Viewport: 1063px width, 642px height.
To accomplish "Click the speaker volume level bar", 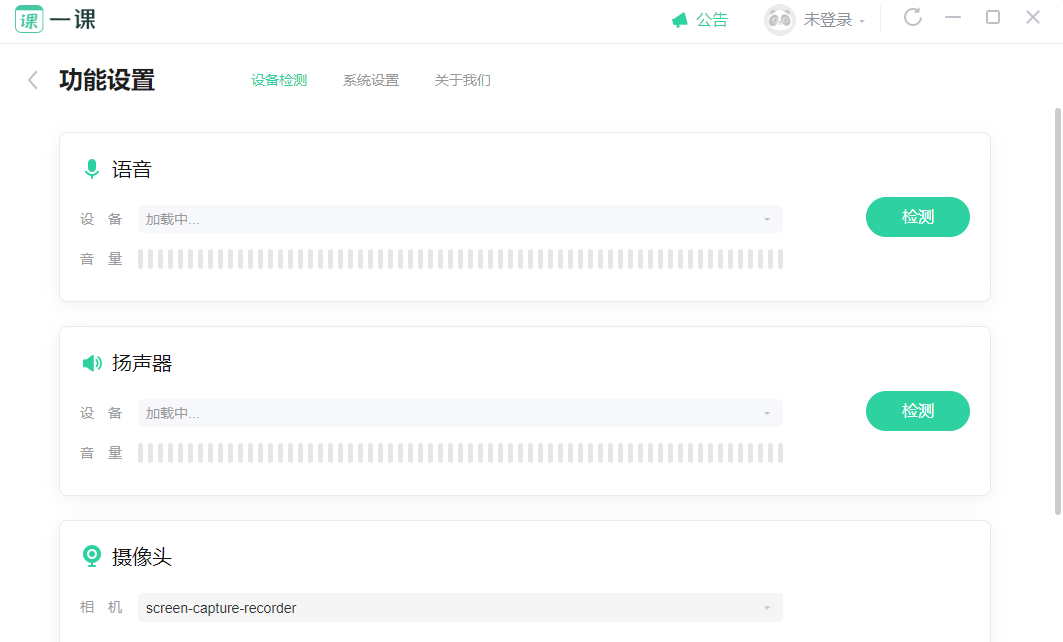I will (460, 453).
